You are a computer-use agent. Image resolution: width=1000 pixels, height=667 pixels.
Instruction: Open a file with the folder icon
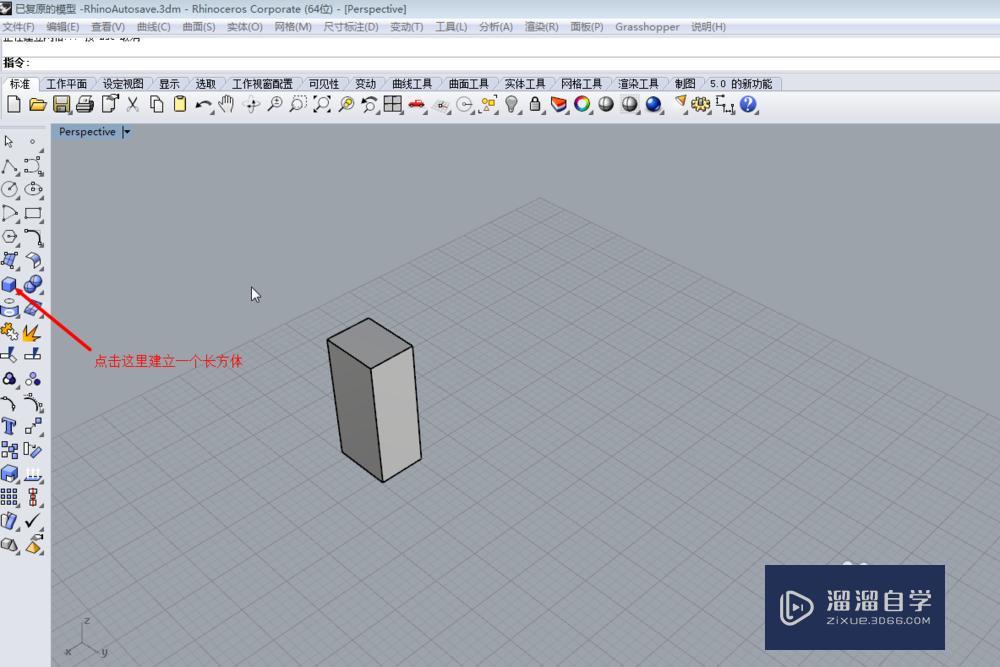click(x=38, y=105)
